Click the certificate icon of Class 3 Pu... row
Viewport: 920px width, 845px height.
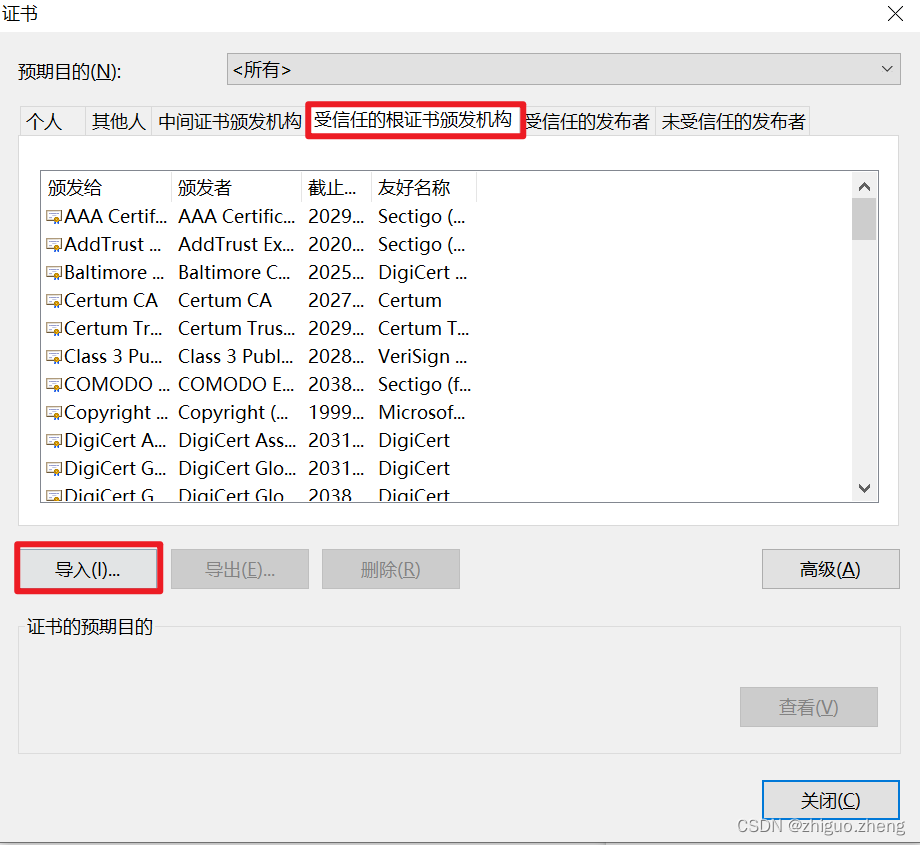(x=54, y=357)
